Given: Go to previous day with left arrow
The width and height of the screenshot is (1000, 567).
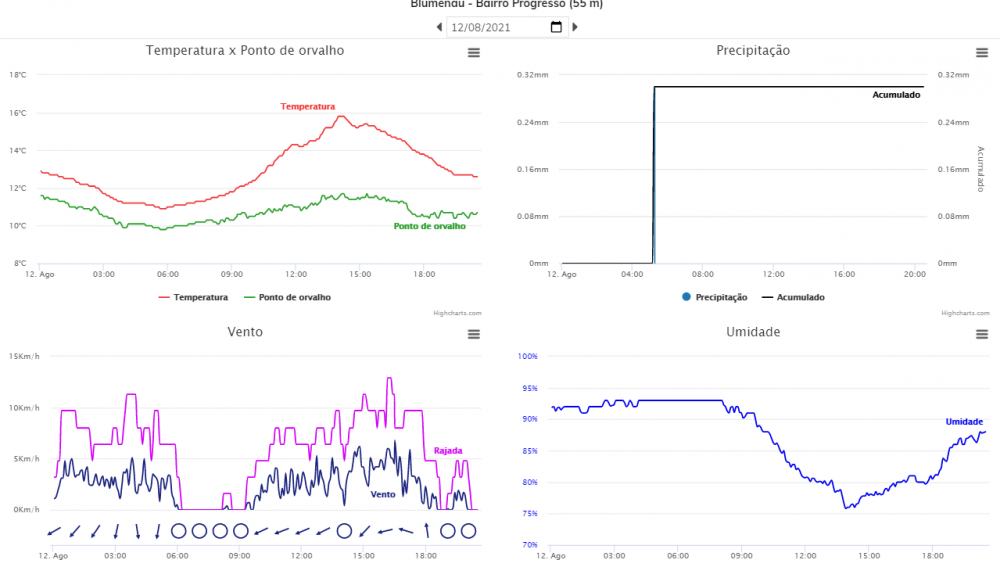Looking at the screenshot, I should tap(439, 27).
